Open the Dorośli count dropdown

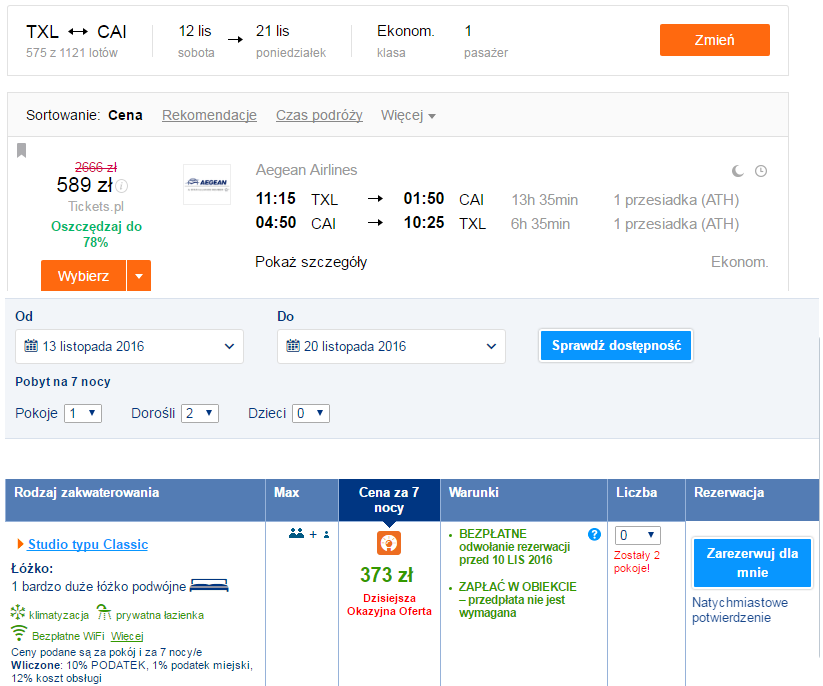[x=200, y=413]
